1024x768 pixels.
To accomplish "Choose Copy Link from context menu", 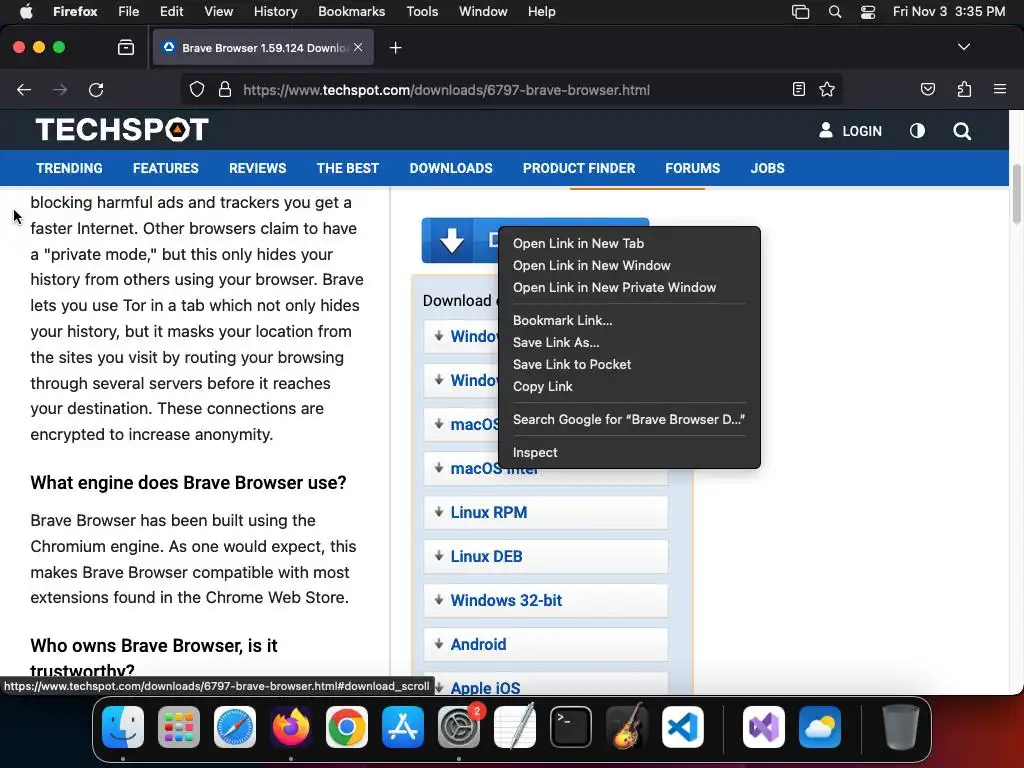I will (x=542, y=387).
